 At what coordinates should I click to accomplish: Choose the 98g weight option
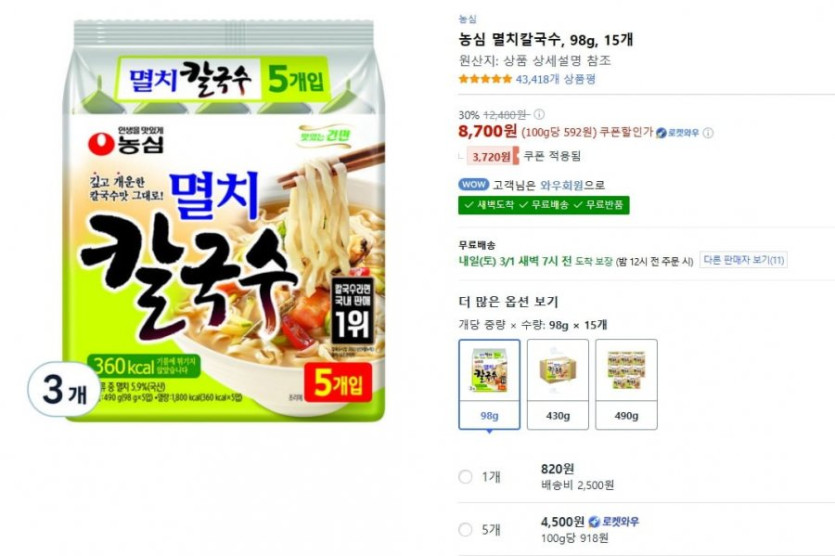(489, 384)
